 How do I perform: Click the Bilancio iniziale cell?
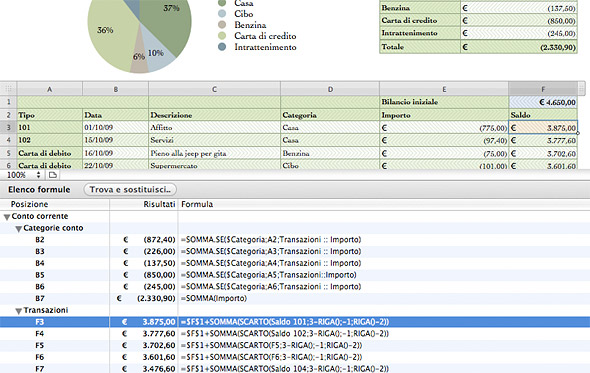pyautogui.click(x=444, y=102)
